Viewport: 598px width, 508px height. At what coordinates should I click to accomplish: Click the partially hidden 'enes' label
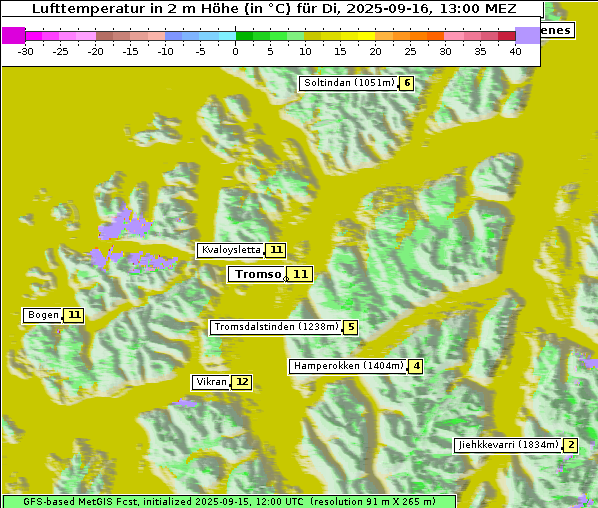[x=557, y=31]
